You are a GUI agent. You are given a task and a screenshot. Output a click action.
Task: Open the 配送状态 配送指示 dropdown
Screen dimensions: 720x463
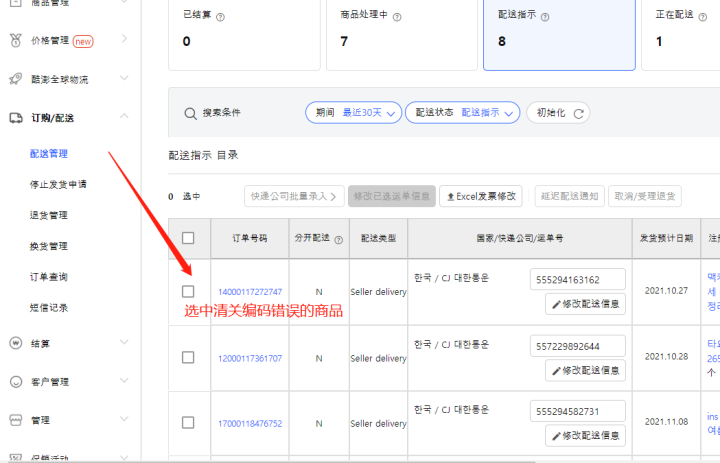coord(462,113)
